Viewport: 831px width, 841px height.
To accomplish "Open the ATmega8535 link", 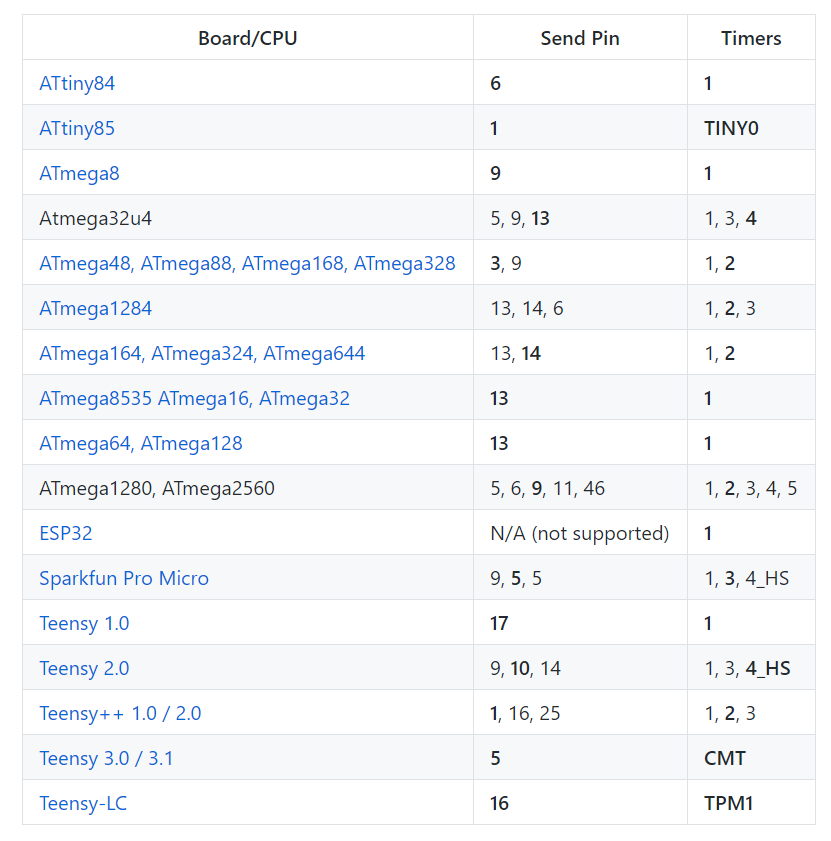I will pos(95,399).
